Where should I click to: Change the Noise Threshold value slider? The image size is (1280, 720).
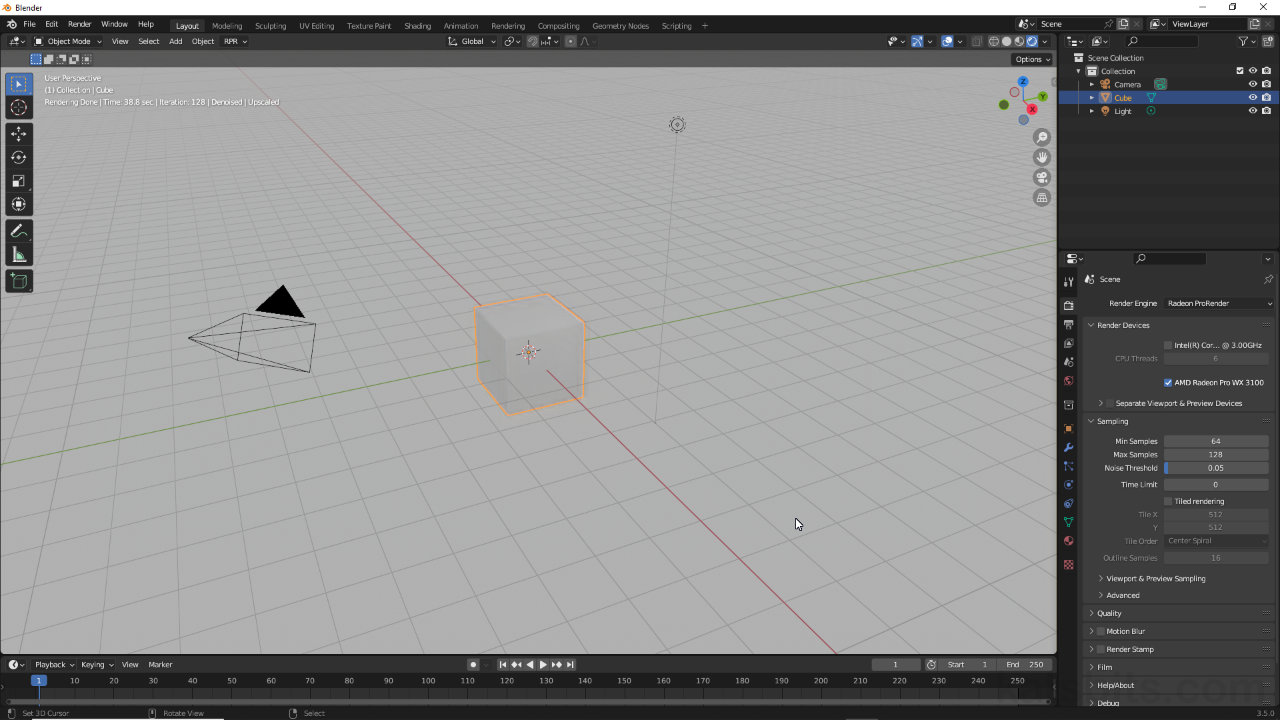[1216, 468]
